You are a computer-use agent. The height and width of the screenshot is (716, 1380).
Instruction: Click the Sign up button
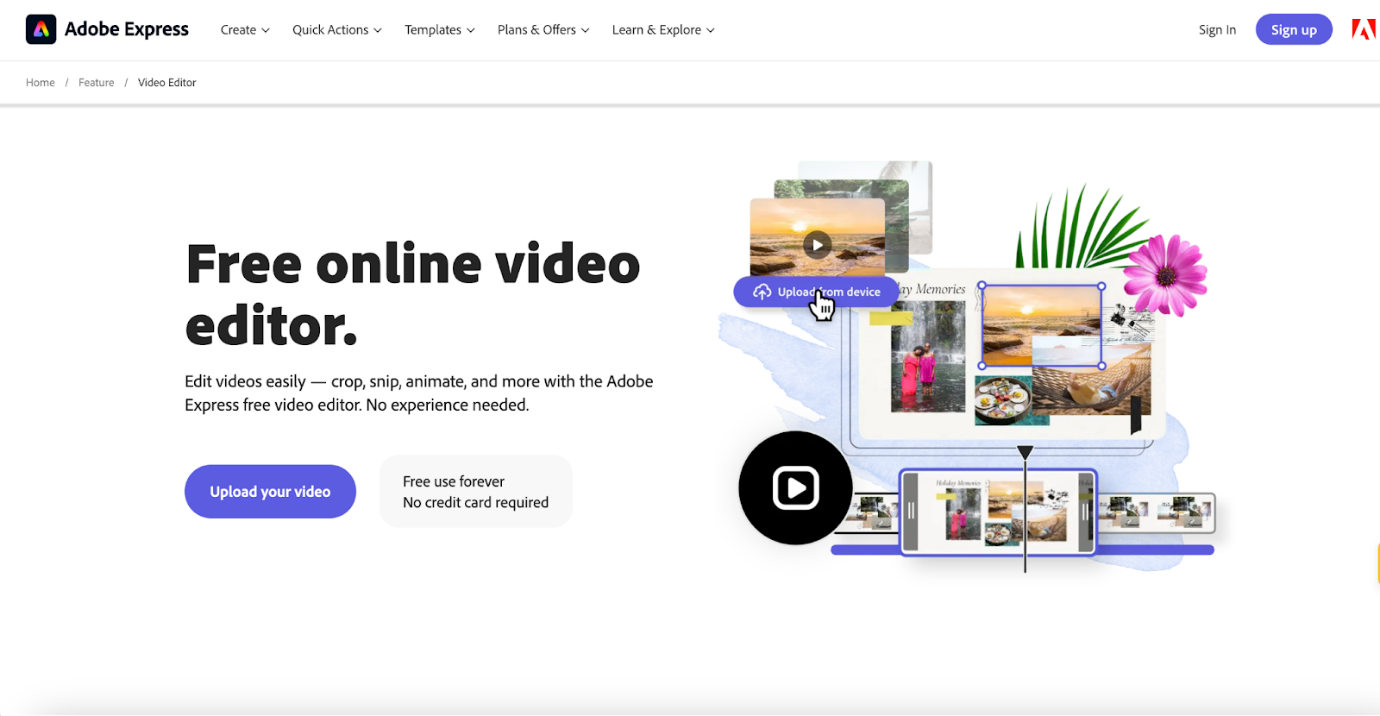[1294, 30]
